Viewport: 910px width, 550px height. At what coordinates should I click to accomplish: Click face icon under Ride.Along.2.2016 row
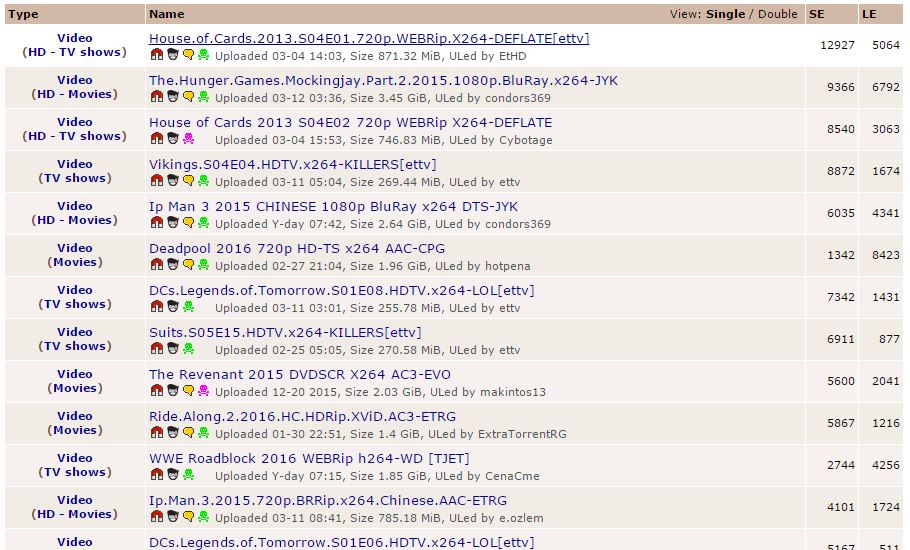point(172,432)
